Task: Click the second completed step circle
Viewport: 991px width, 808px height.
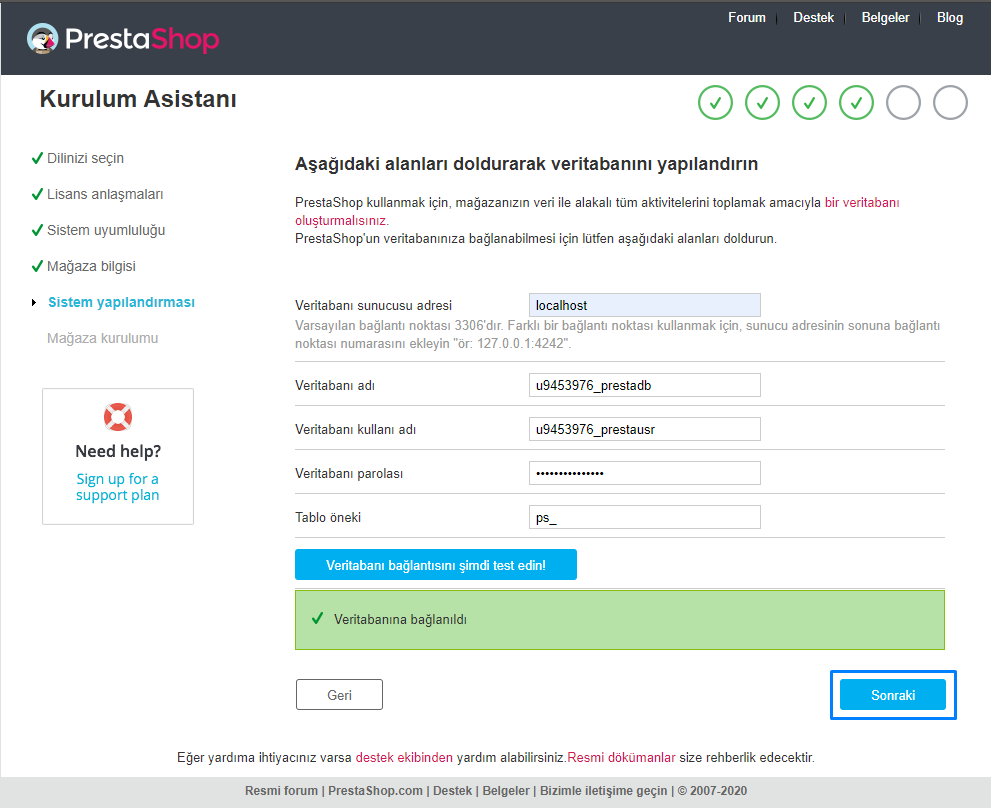Action: coord(762,102)
